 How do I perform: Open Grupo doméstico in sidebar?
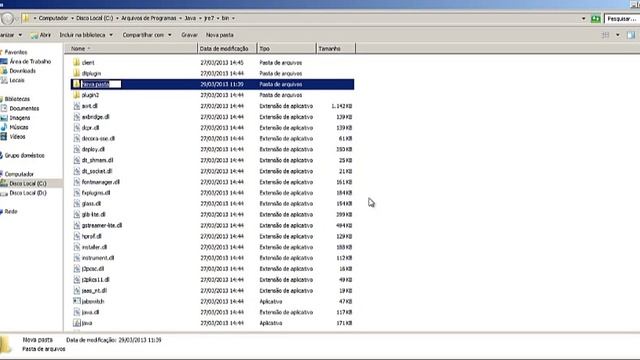coord(24,156)
